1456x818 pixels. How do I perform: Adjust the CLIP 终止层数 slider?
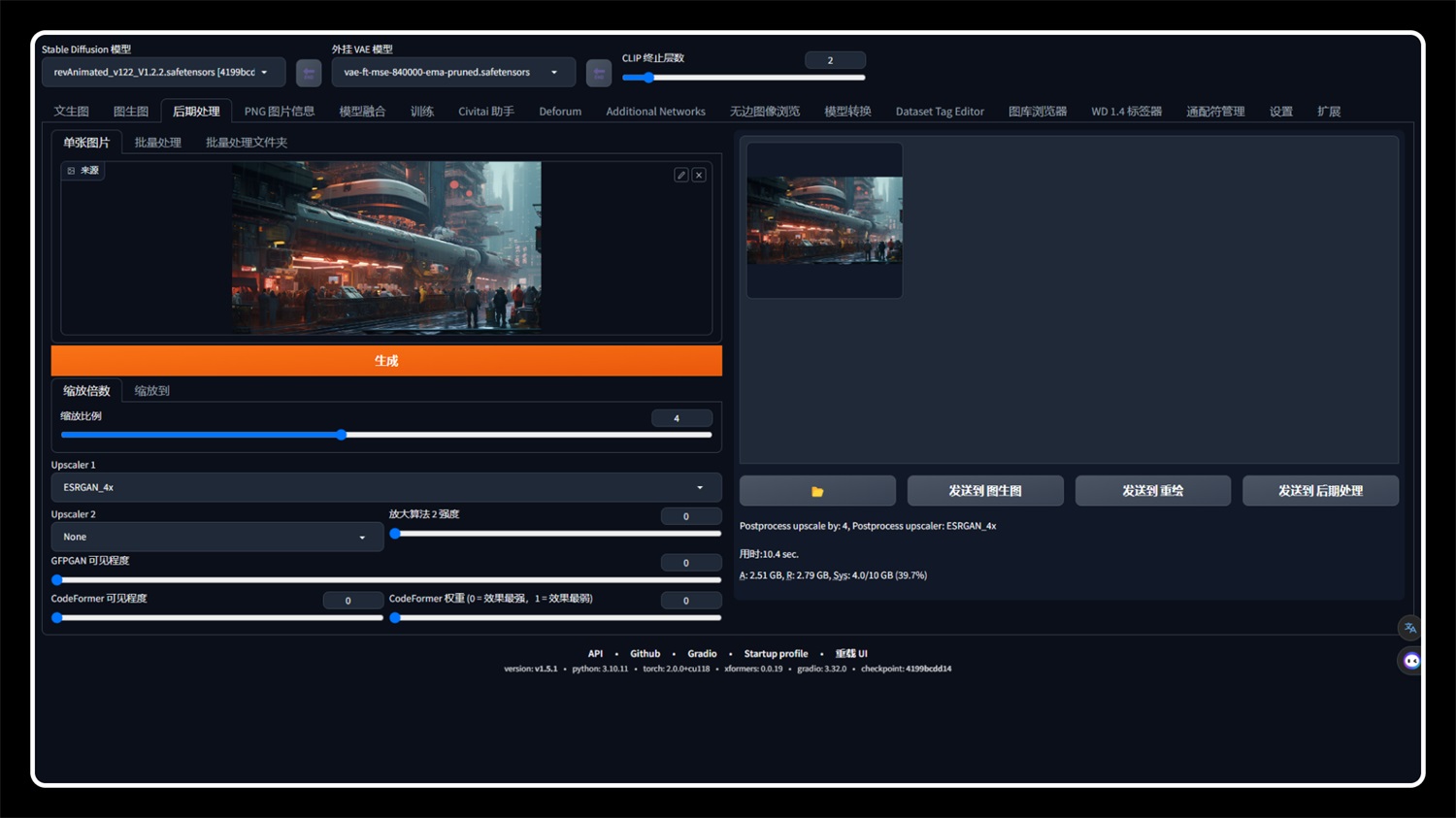pos(744,78)
